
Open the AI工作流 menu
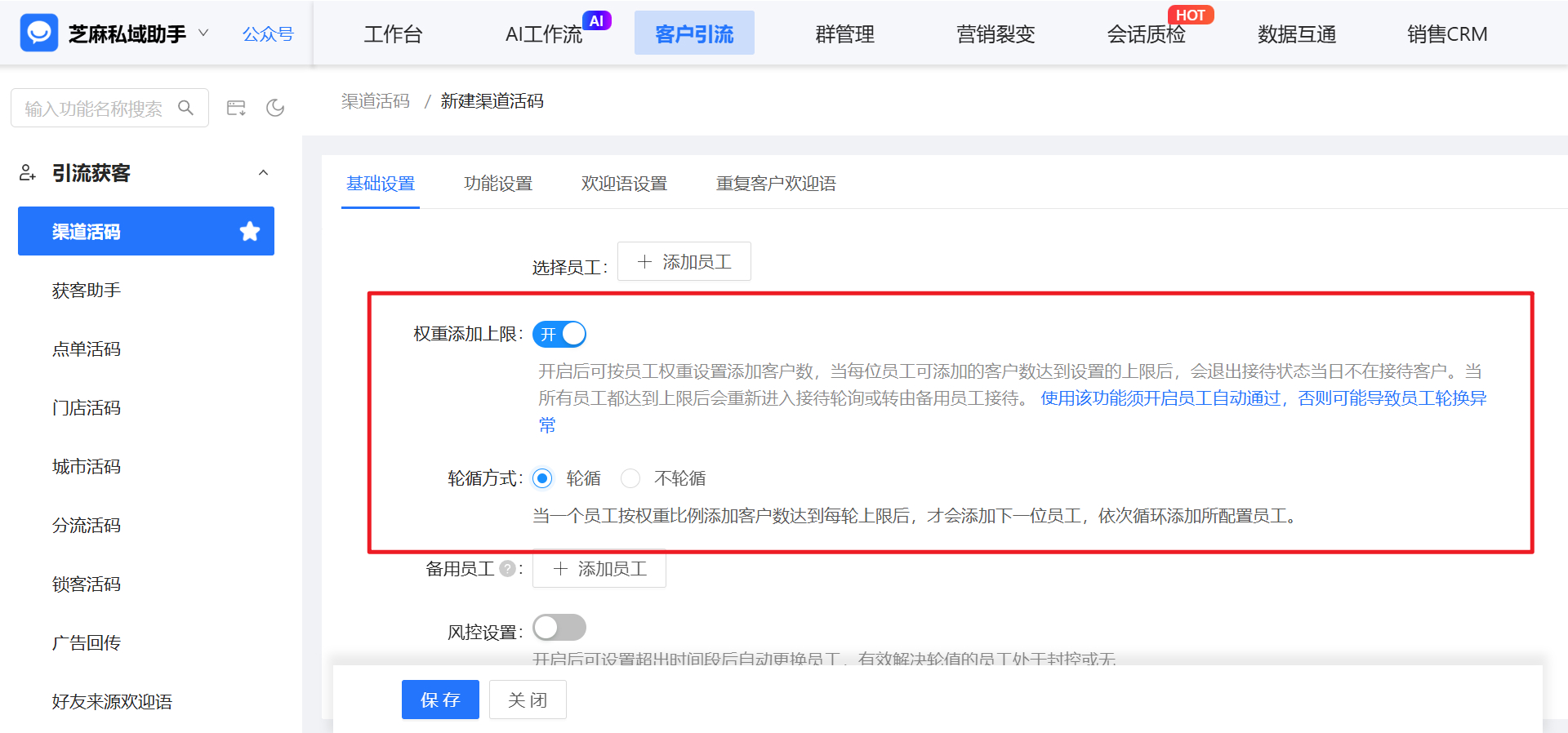pyautogui.click(x=544, y=34)
